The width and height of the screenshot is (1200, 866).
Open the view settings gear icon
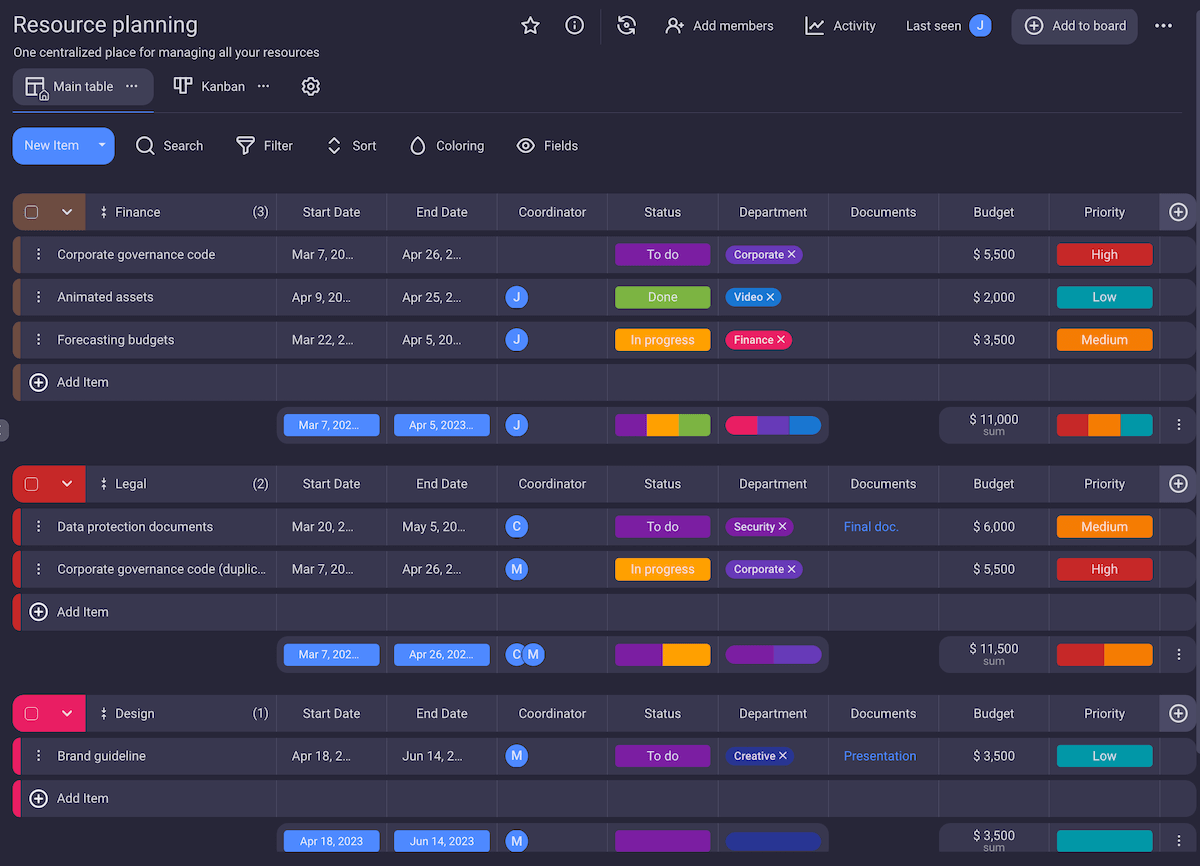[x=310, y=87]
